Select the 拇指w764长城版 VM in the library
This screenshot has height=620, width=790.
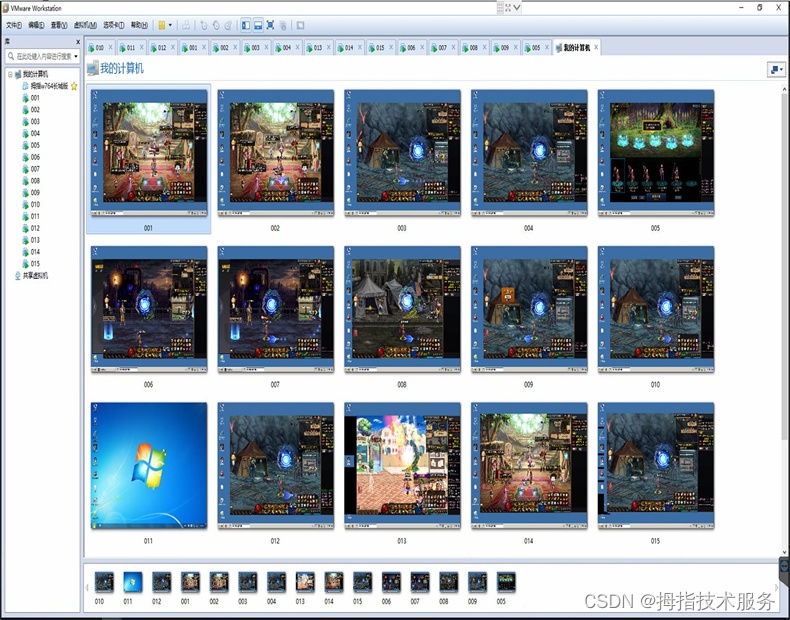tap(49, 86)
